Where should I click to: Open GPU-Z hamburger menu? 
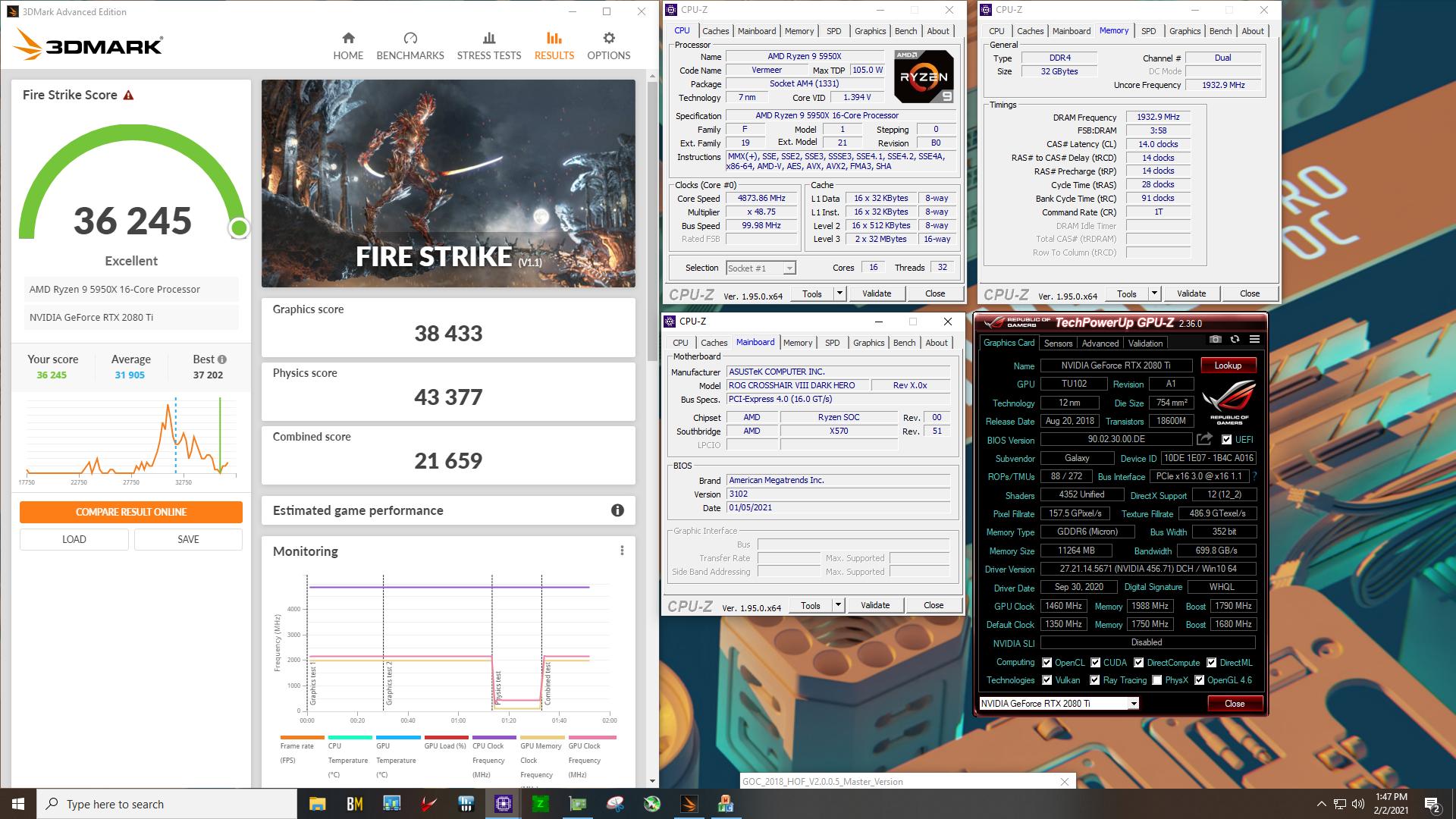(1254, 339)
